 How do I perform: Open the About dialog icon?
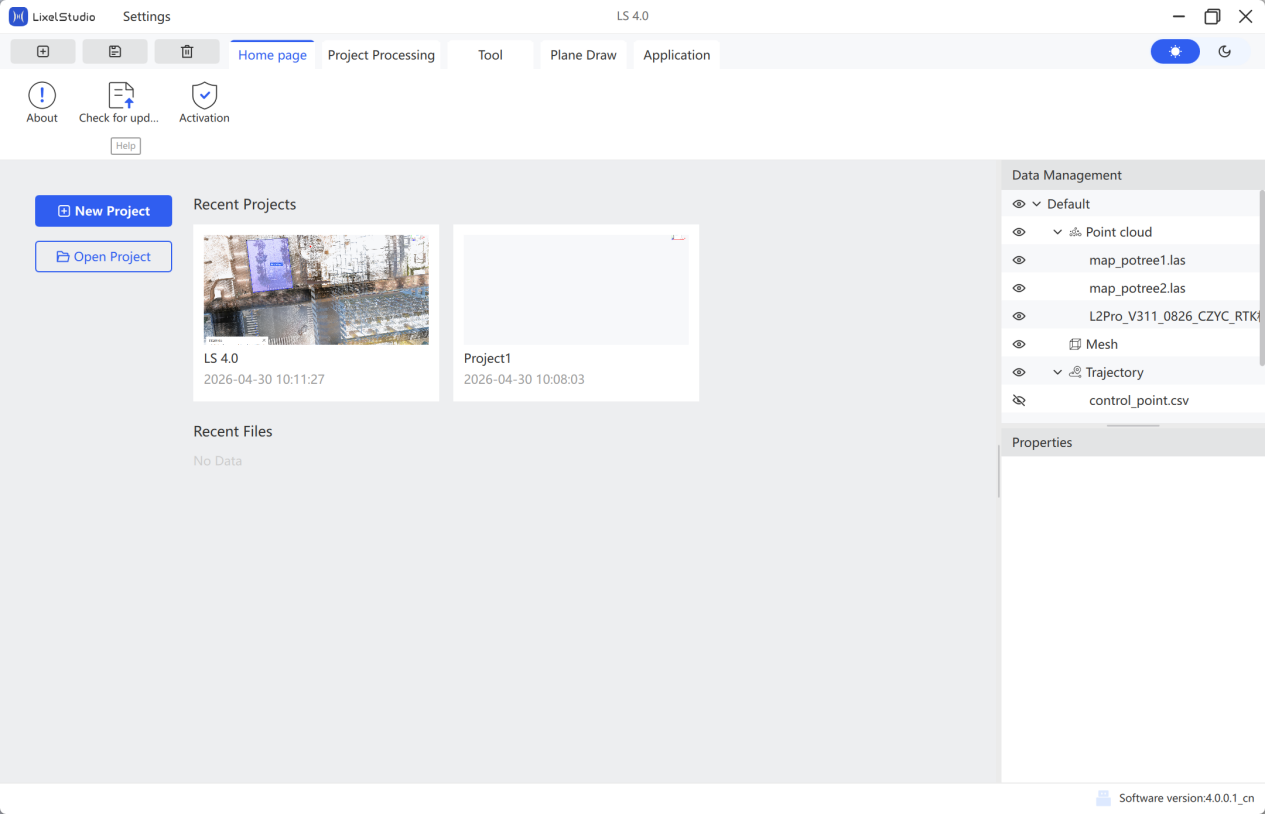coord(42,96)
